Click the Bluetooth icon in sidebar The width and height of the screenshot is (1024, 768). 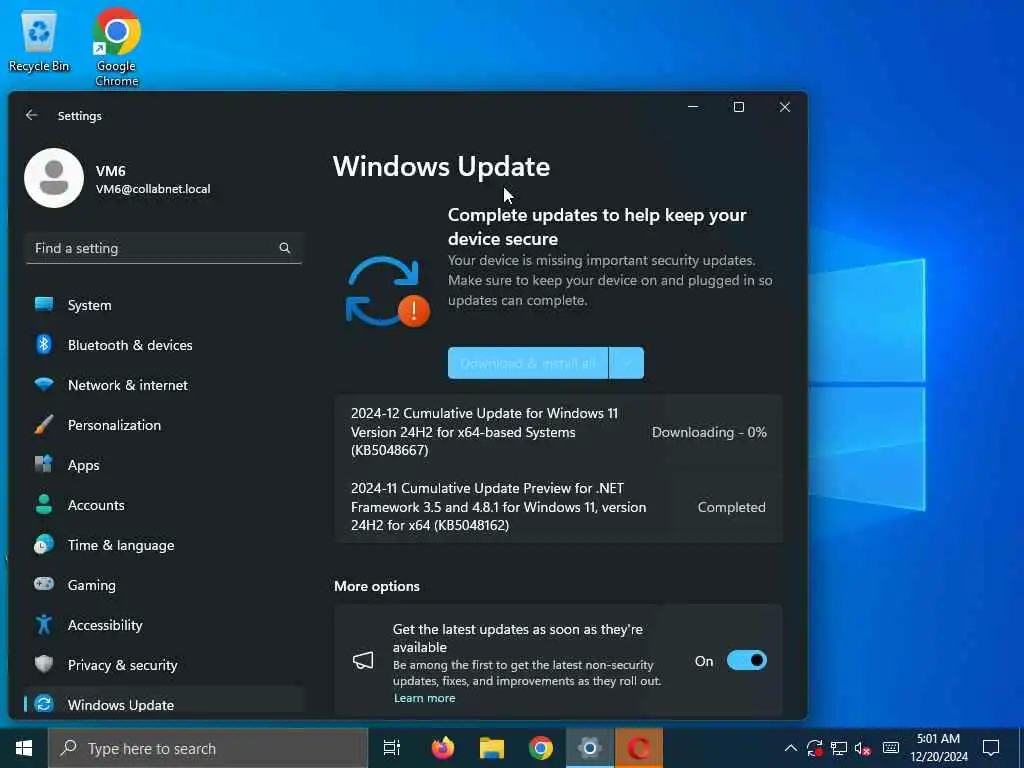click(44, 344)
